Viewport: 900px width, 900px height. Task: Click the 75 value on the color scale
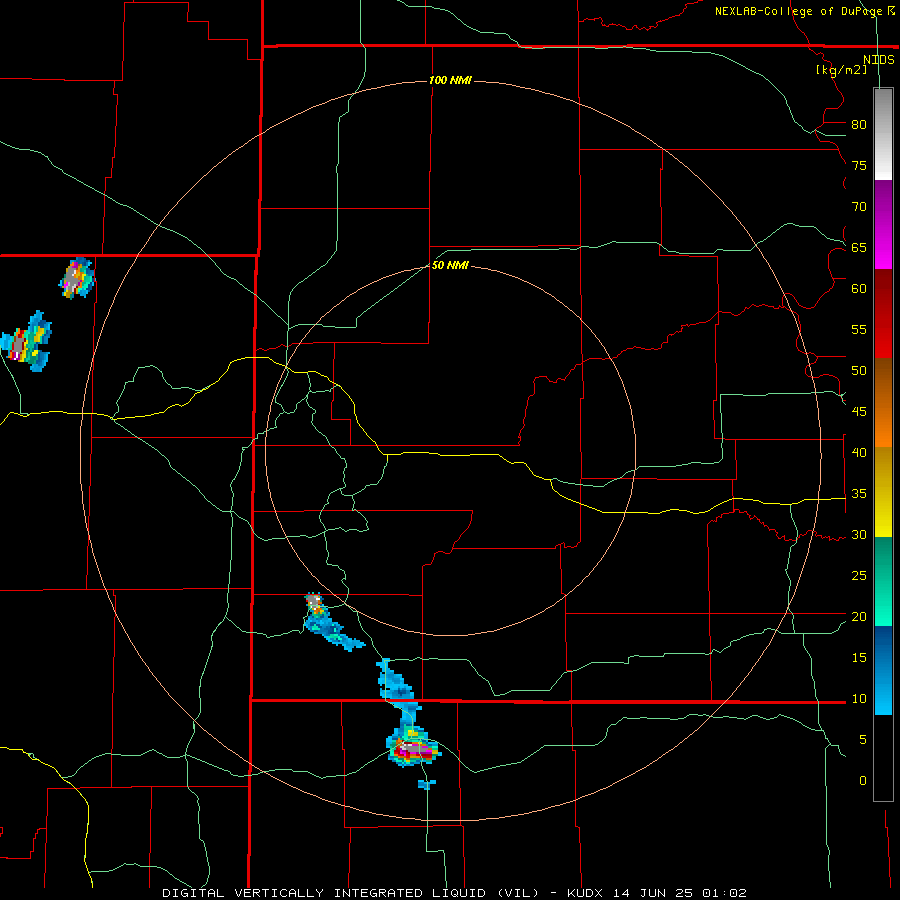pos(859,166)
